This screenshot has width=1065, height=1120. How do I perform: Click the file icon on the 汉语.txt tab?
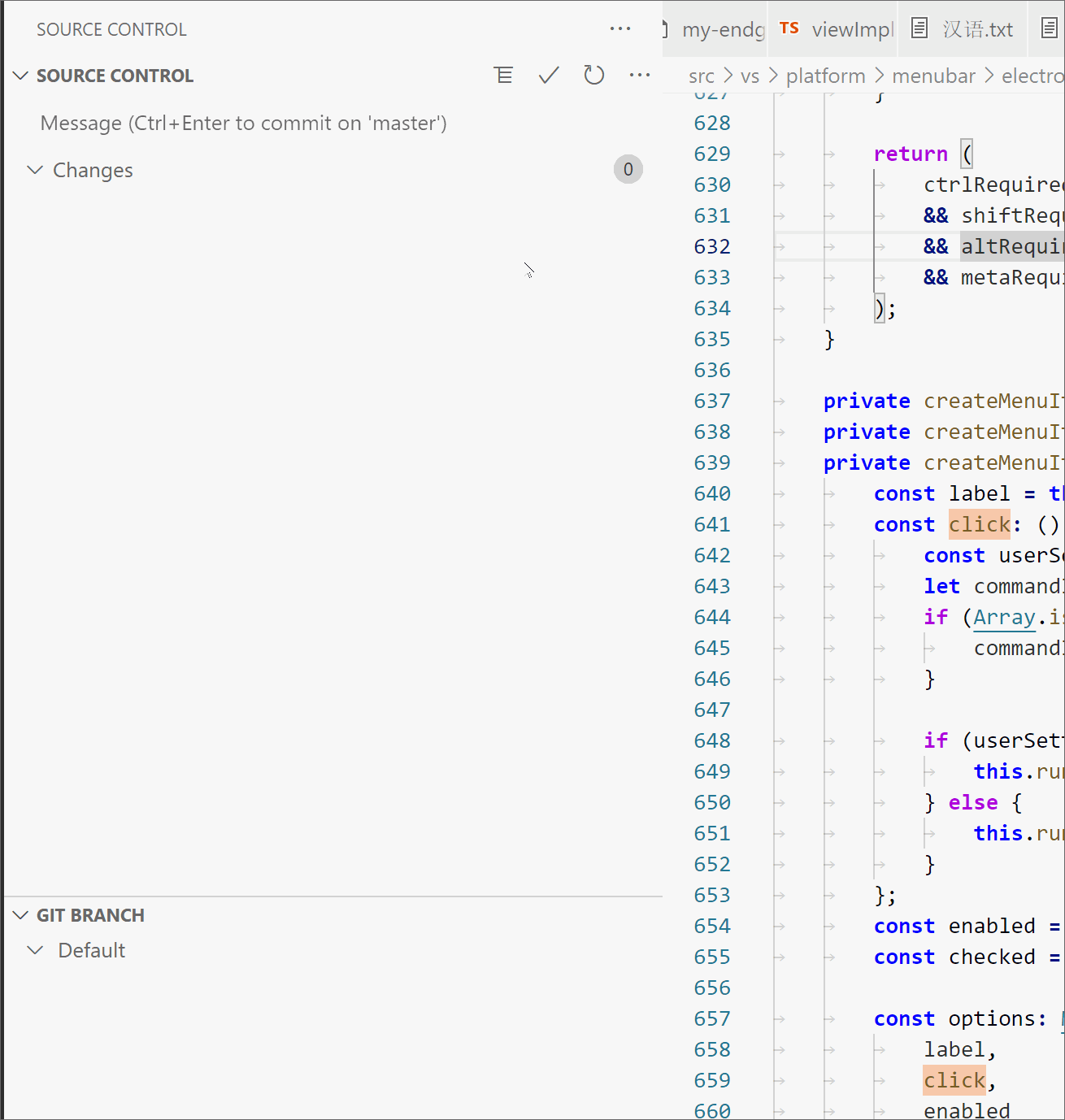click(919, 28)
